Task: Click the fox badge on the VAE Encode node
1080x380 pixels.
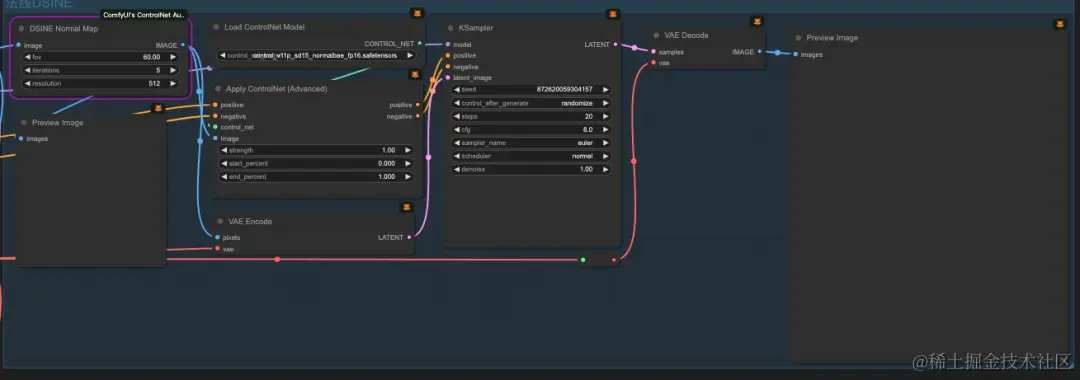Action: point(407,207)
